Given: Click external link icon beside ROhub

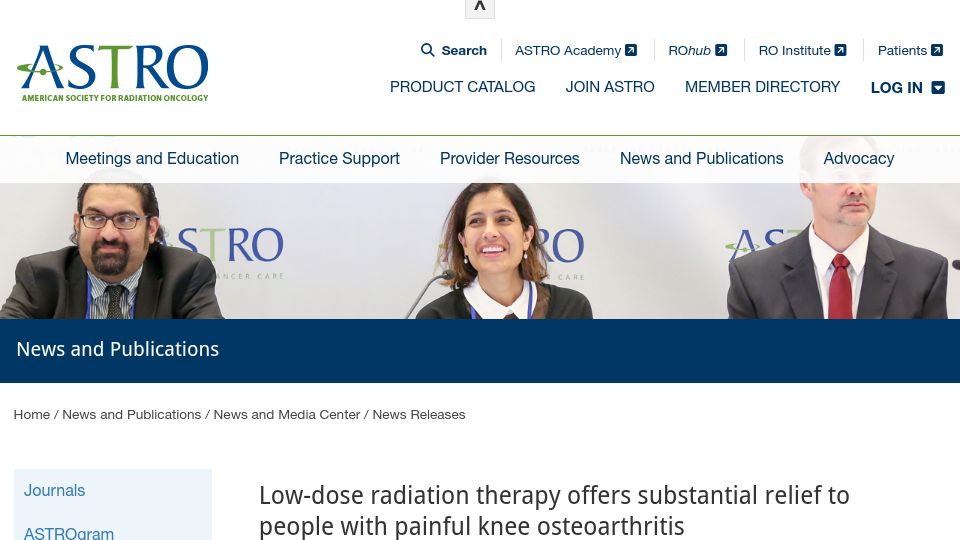Looking at the screenshot, I should [721, 50].
